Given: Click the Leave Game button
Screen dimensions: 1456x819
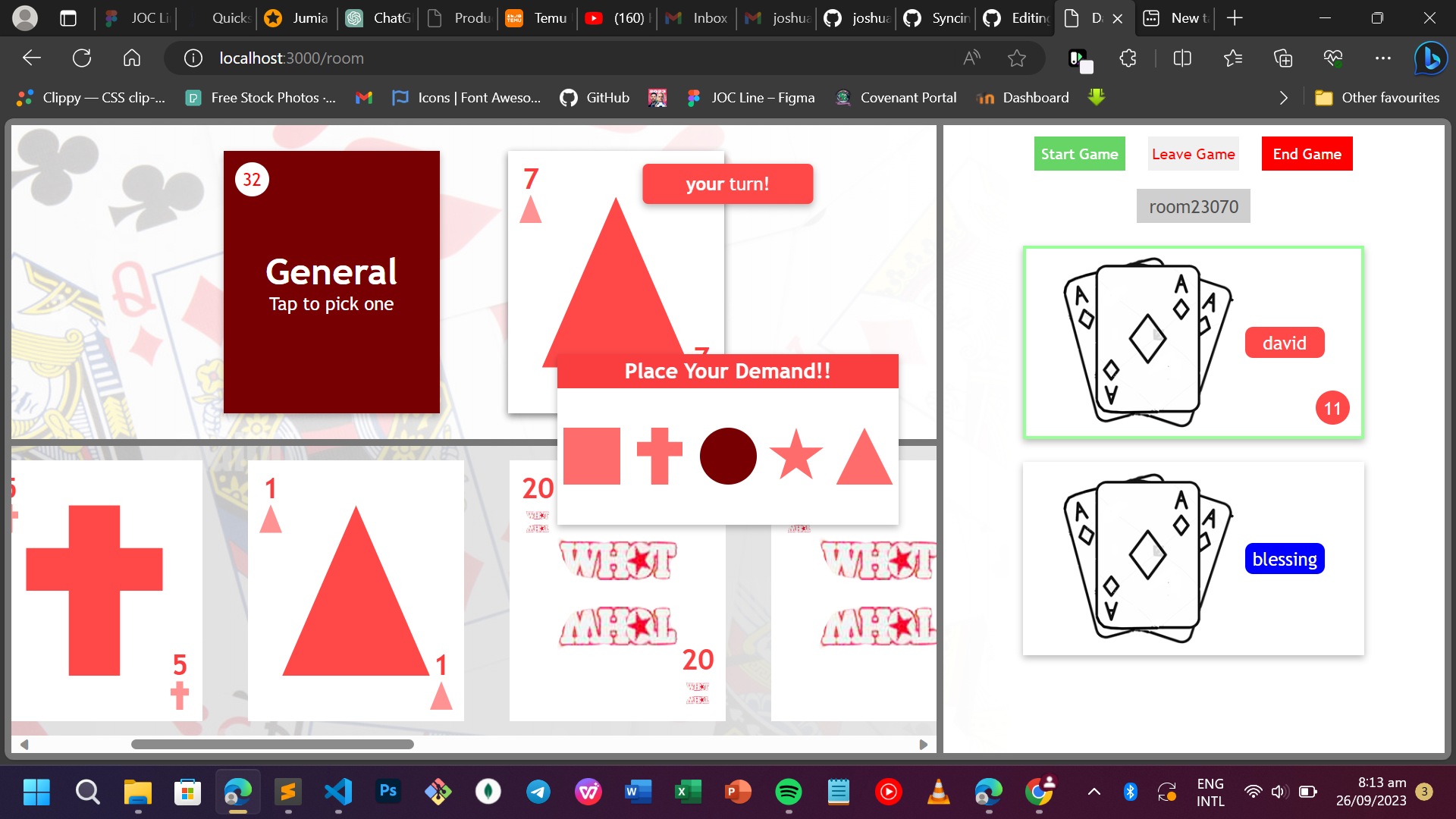Looking at the screenshot, I should 1193,154.
